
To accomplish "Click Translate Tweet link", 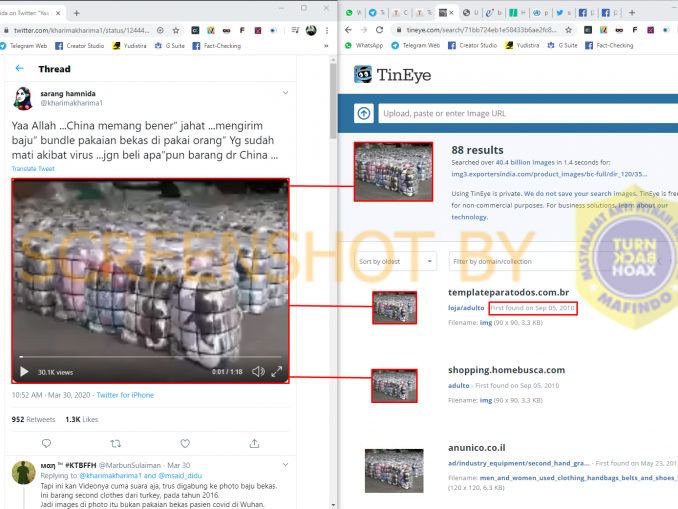I will click(x=33, y=169).
